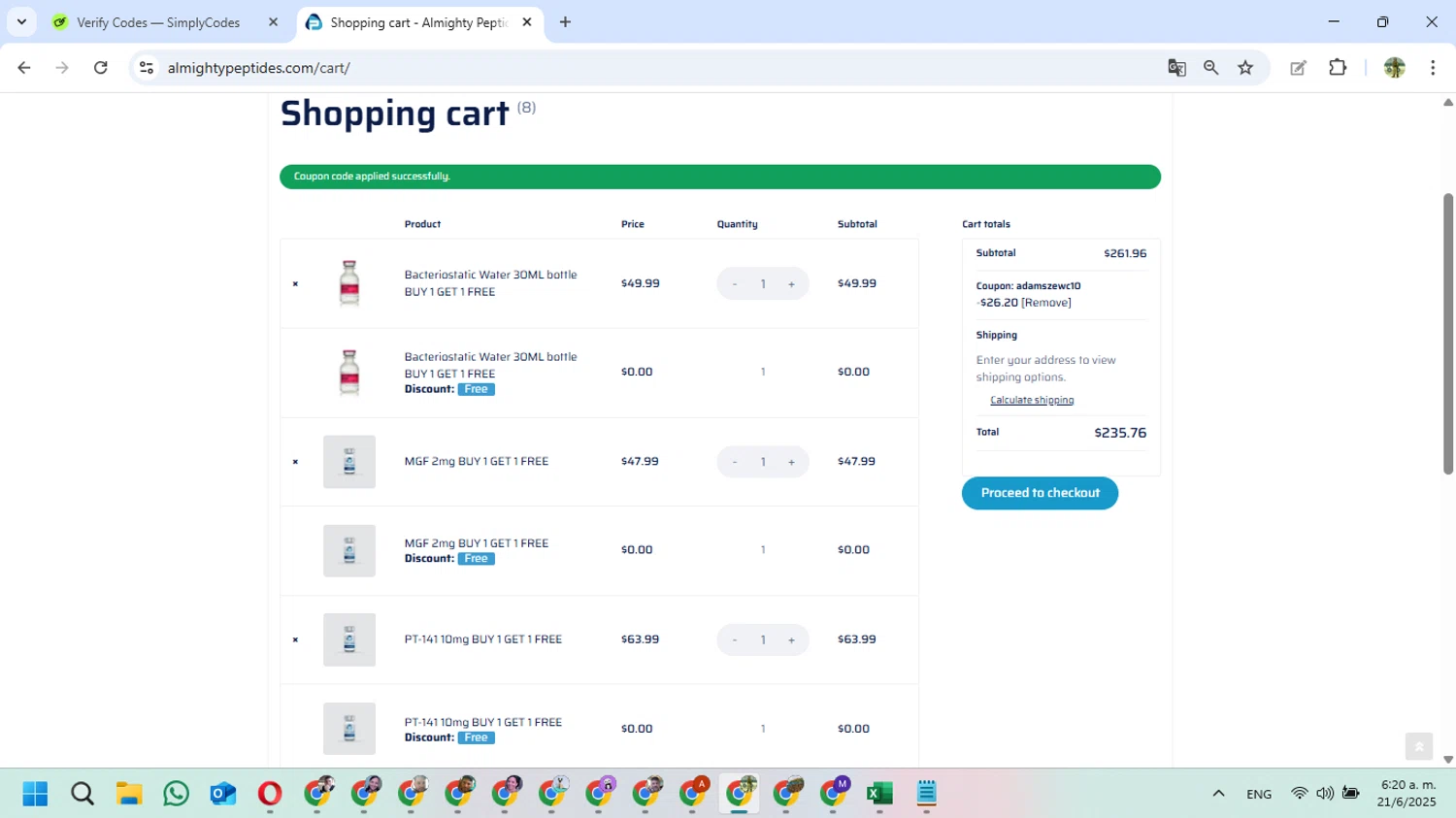Image resolution: width=1456 pixels, height=818 pixels.
Task: Remove Bacteriostatic Water from the cart
Action: point(295,284)
